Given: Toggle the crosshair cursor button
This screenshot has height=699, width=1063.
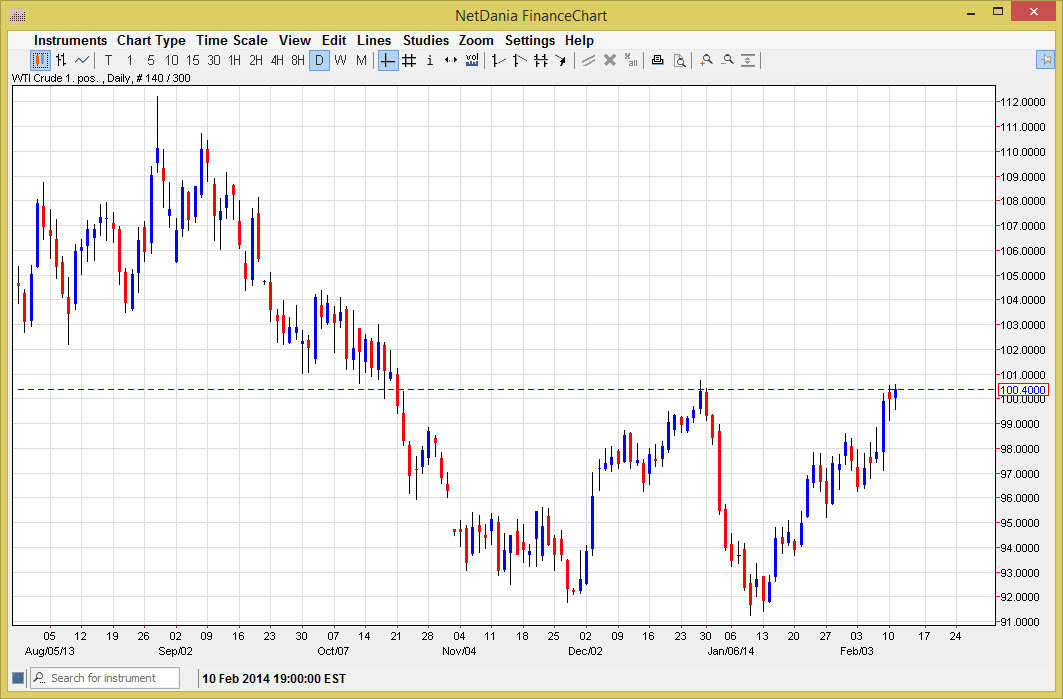Looking at the screenshot, I should 388,60.
